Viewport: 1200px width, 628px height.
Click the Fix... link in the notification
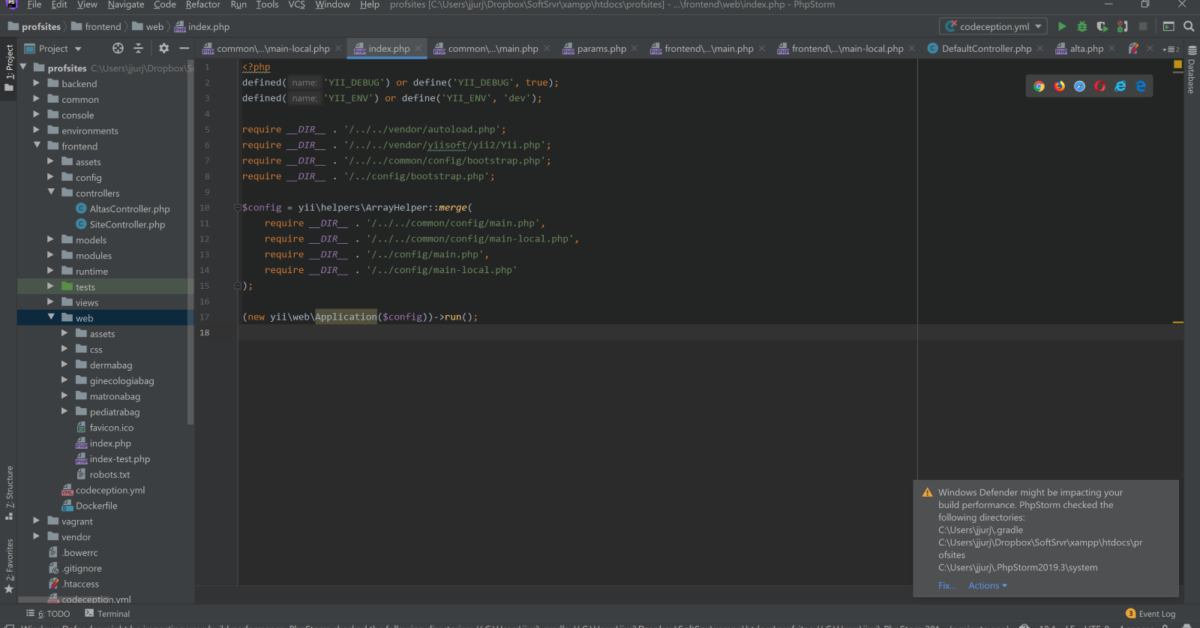tap(947, 586)
